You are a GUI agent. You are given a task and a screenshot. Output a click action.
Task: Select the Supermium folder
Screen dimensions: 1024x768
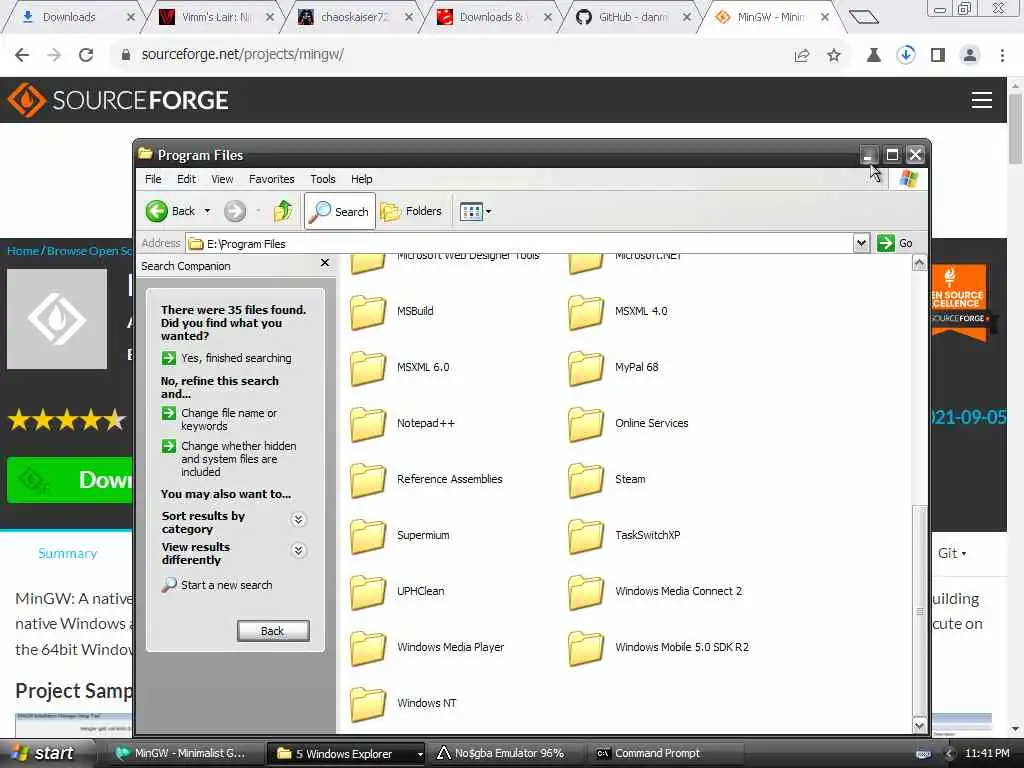pyautogui.click(x=400, y=536)
